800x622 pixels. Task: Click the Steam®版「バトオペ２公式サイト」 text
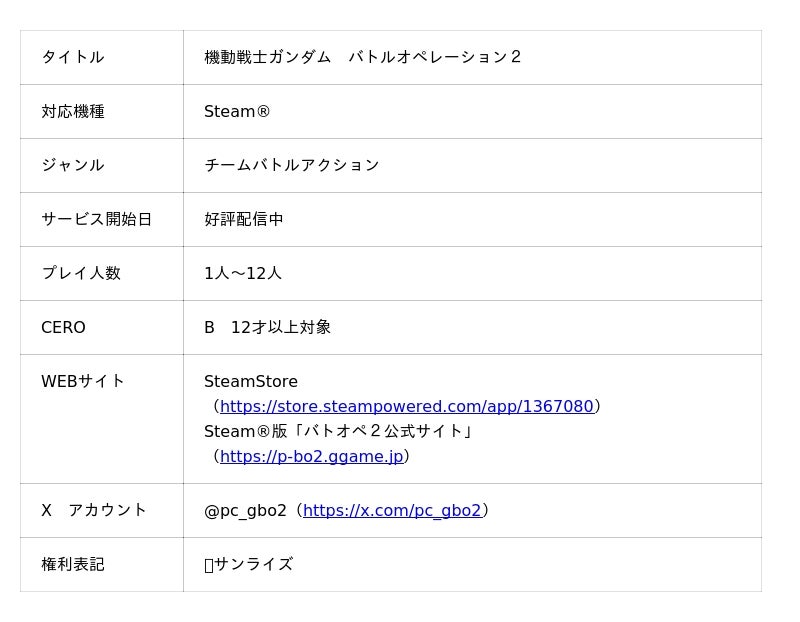(339, 432)
